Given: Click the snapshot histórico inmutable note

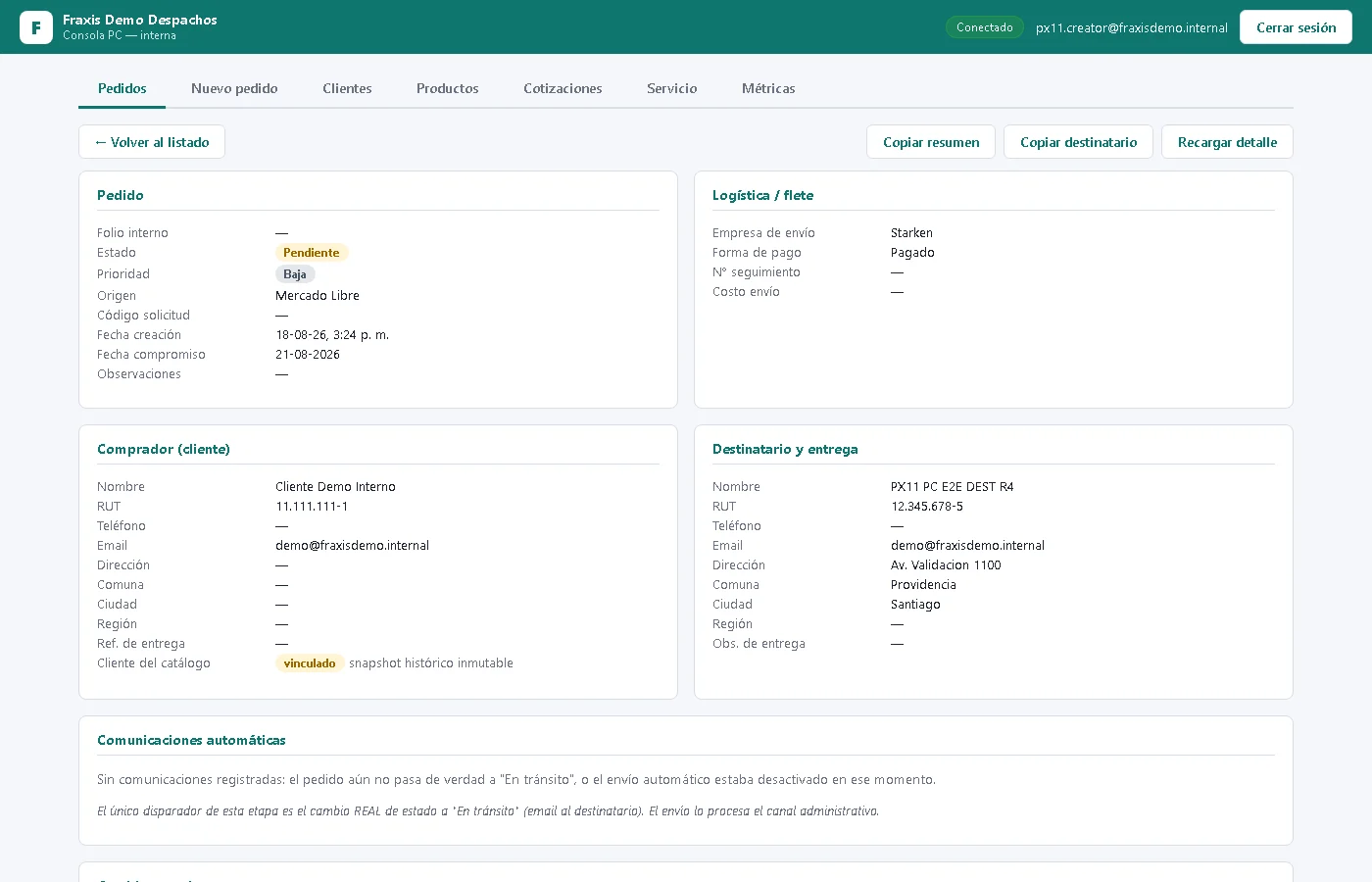Looking at the screenshot, I should click(431, 663).
